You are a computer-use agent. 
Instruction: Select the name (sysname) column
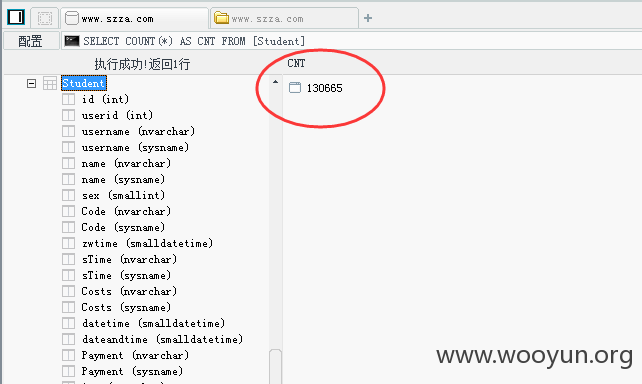point(123,179)
